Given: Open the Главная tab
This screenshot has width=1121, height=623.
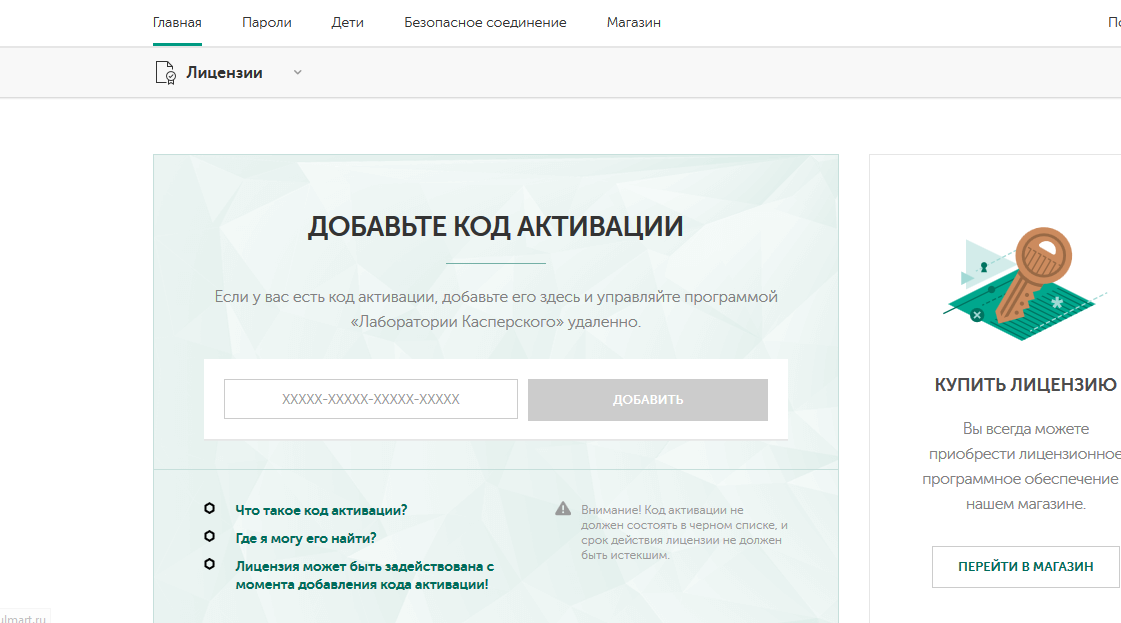Looking at the screenshot, I should (177, 22).
